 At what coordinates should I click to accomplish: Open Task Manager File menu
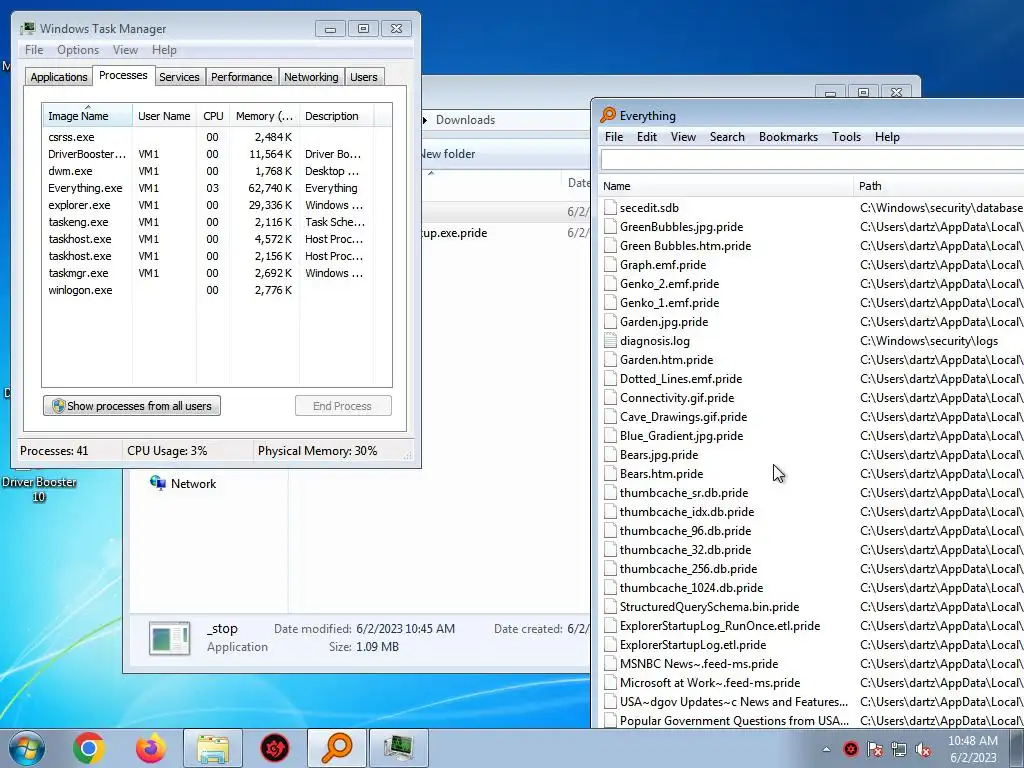tap(34, 50)
